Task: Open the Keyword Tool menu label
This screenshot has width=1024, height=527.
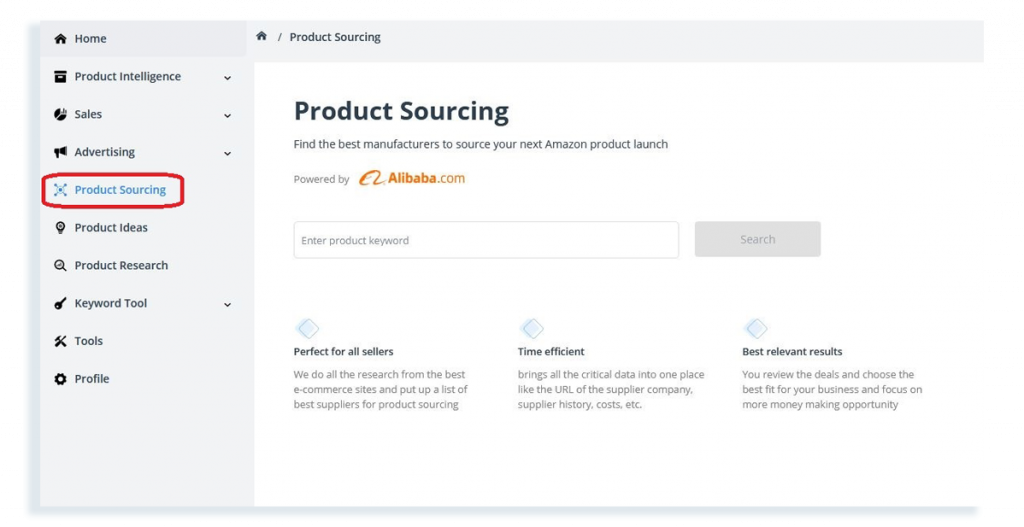Action: (x=110, y=303)
